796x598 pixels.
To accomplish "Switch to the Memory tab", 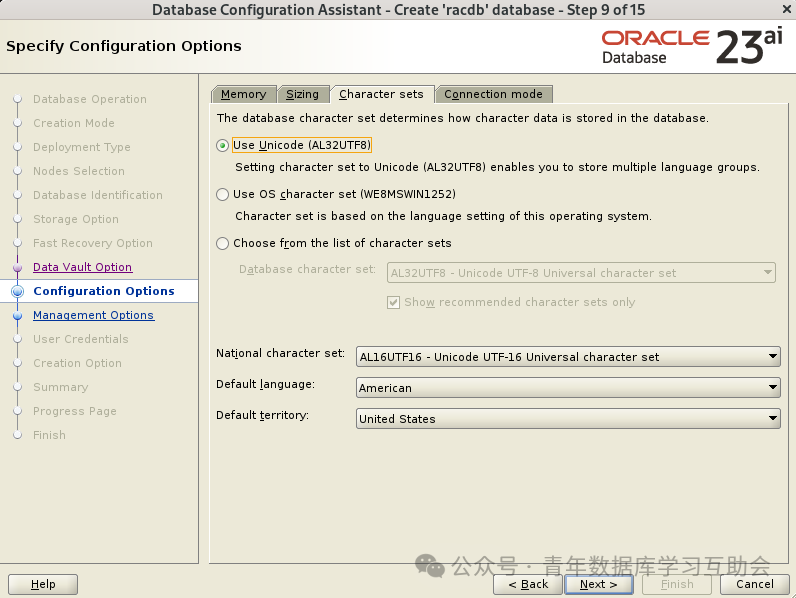I will 244,94.
